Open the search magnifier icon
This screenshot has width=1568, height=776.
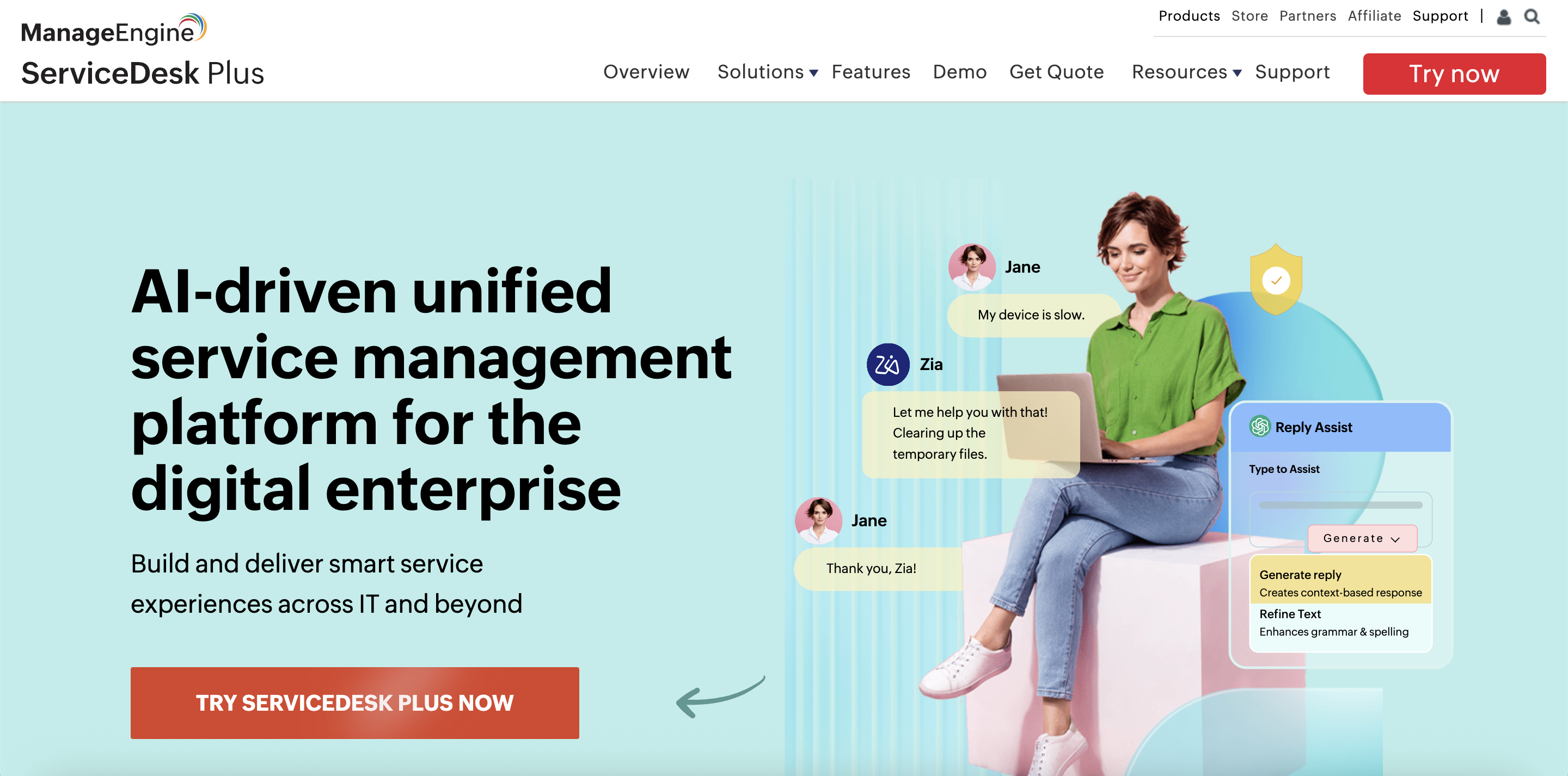(1532, 16)
